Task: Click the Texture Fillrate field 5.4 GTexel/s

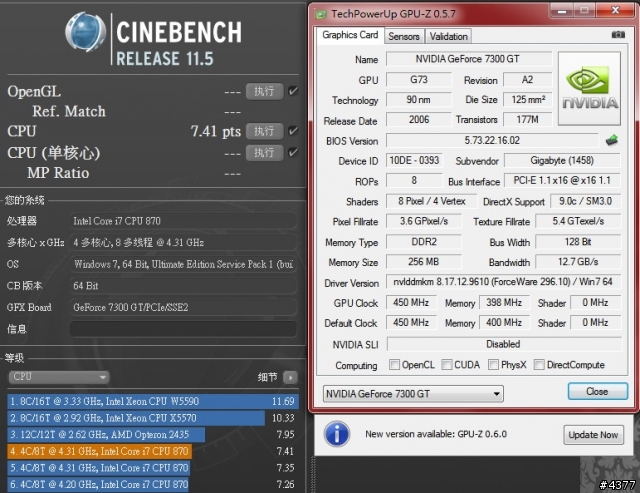Action: coord(578,221)
